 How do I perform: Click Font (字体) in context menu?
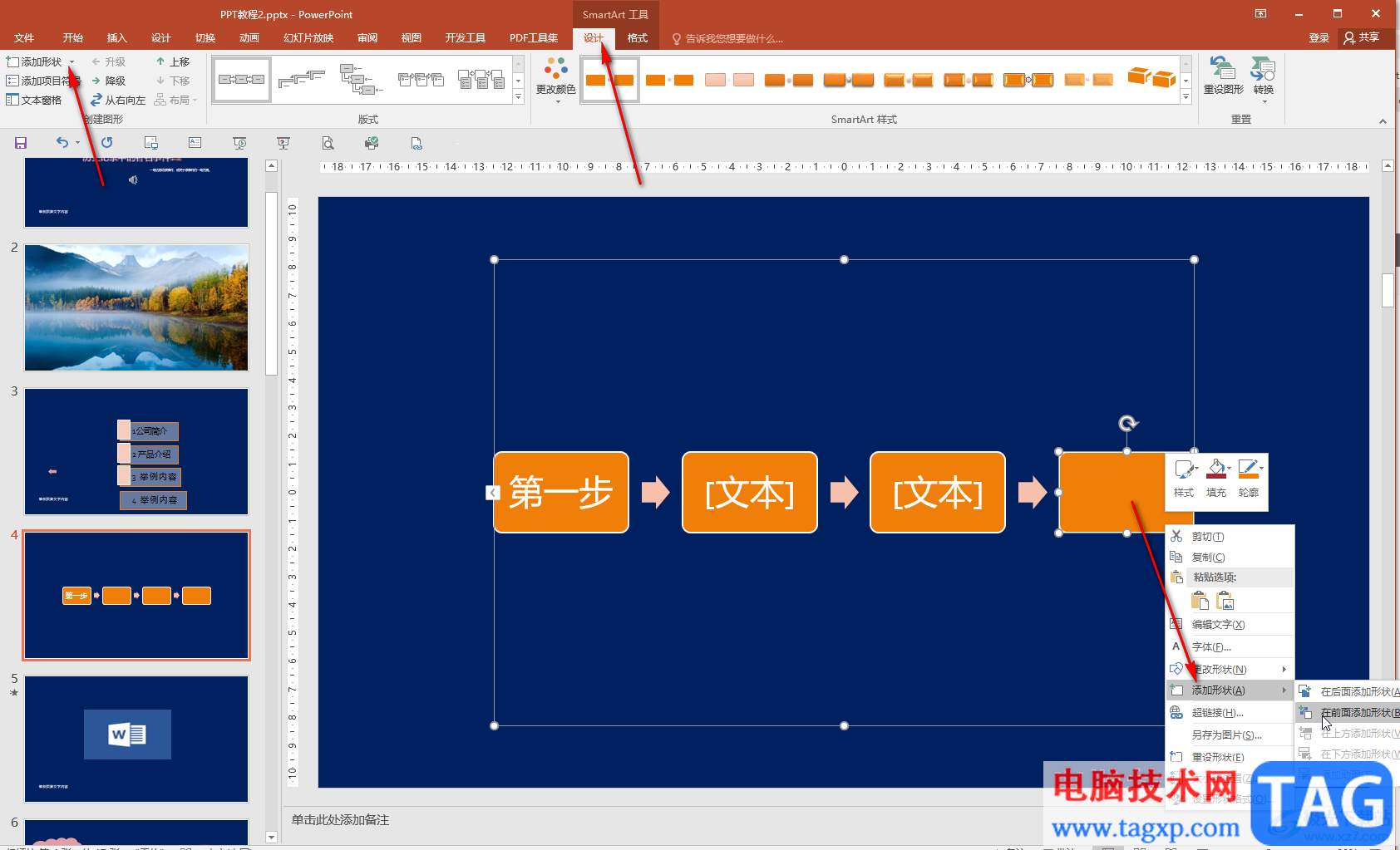pyautogui.click(x=1230, y=646)
